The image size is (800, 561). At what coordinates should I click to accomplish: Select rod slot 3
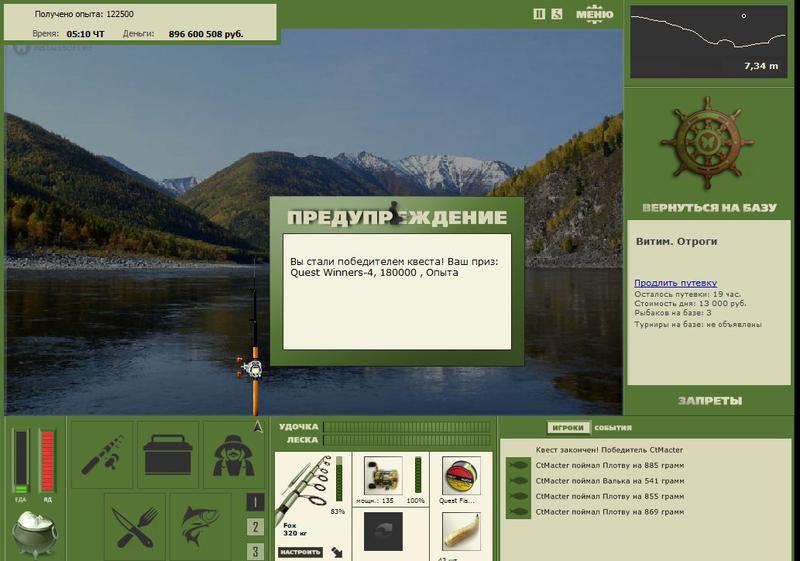[x=255, y=551]
